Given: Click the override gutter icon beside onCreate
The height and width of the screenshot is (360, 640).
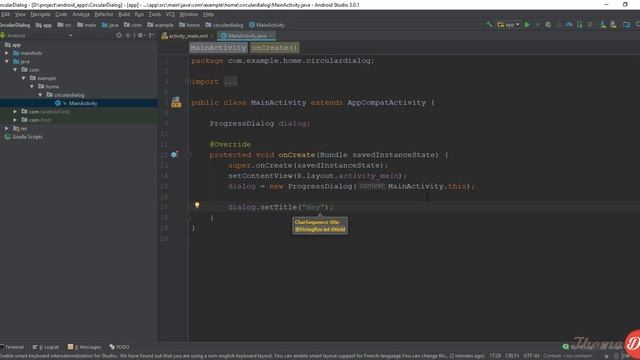Looking at the screenshot, I should 174,155.
